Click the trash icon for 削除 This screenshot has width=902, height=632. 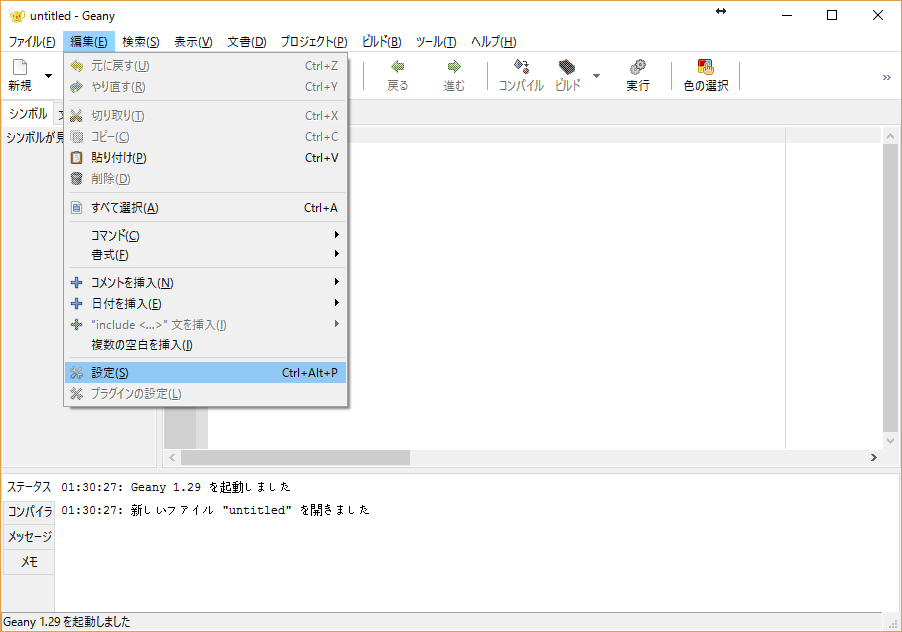(77, 178)
